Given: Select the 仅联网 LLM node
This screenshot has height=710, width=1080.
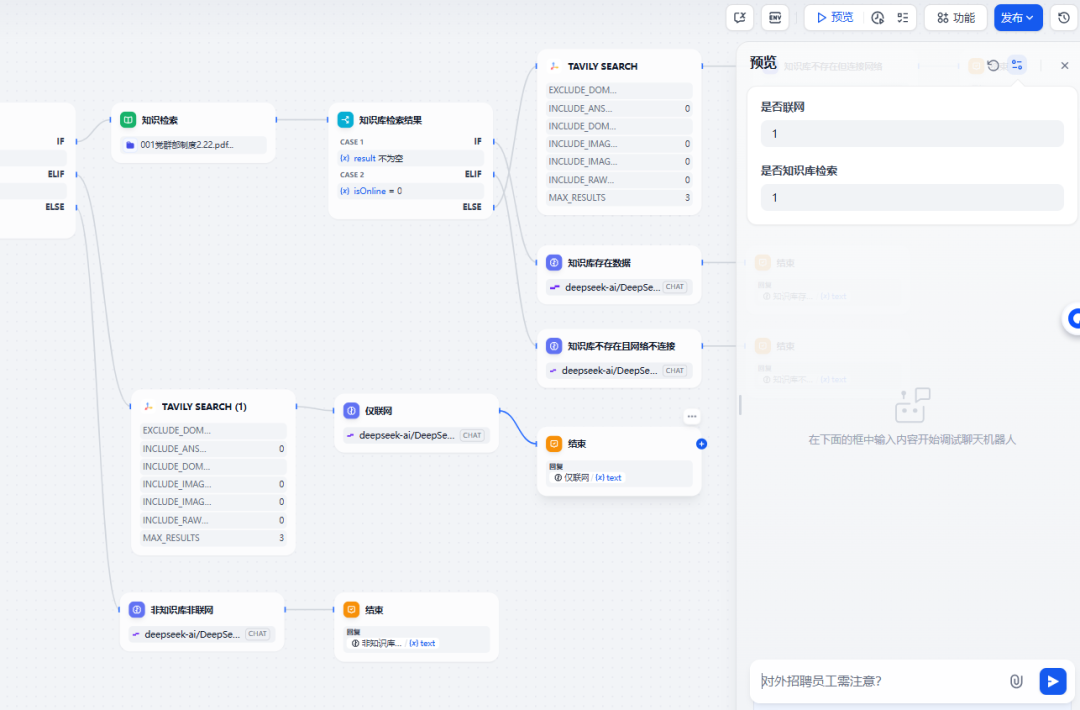Looking at the screenshot, I should click(x=415, y=411).
